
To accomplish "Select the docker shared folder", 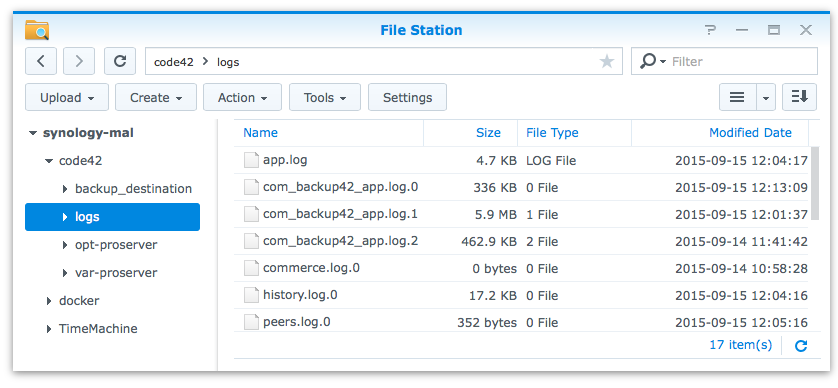I will tap(79, 301).
